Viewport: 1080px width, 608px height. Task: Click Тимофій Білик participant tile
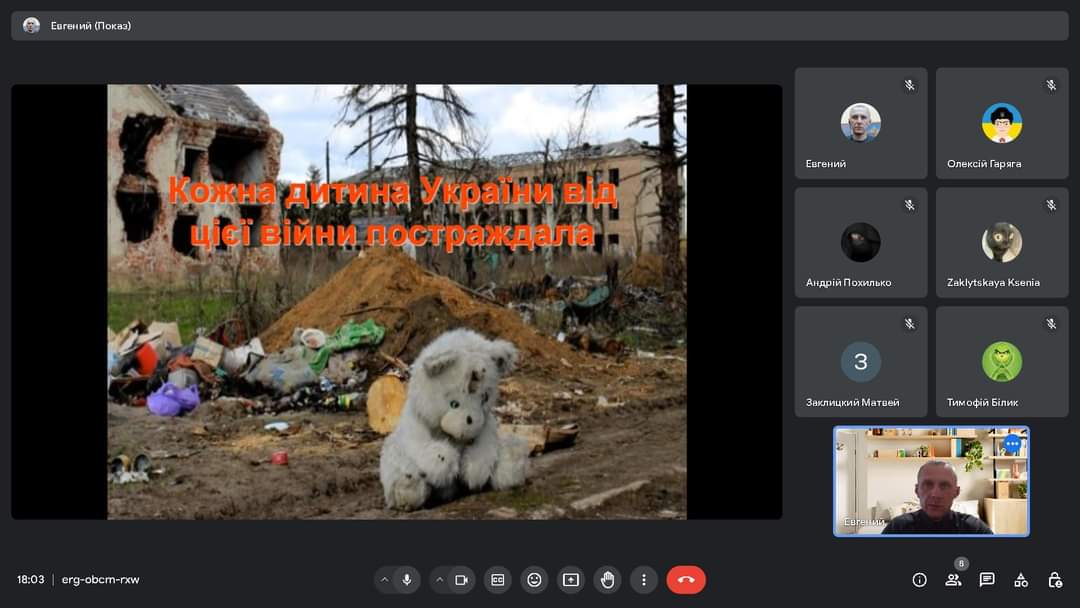pyautogui.click(x=1002, y=362)
